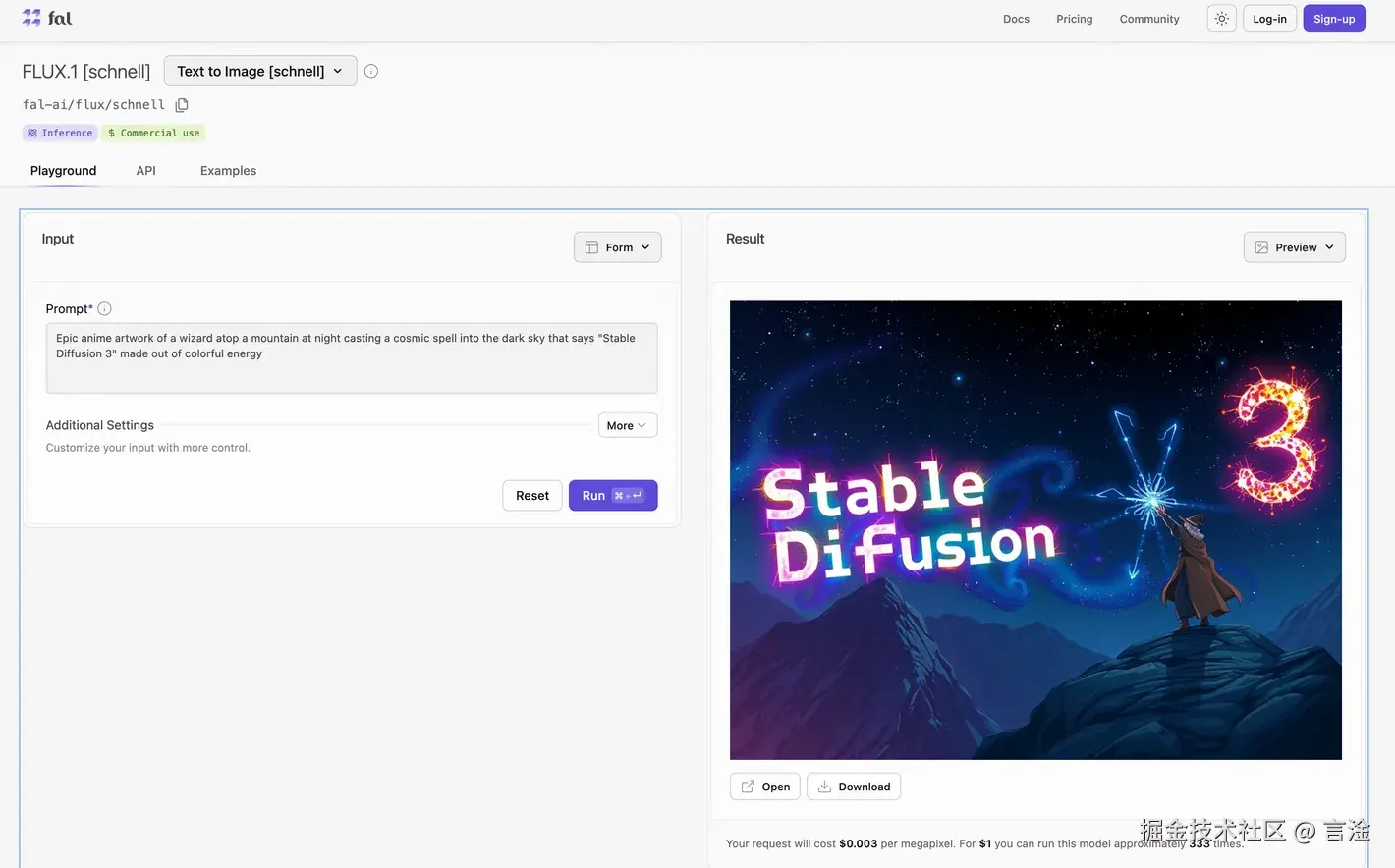Switch to the API tab
The height and width of the screenshot is (868, 1395).
[x=146, y=170]
